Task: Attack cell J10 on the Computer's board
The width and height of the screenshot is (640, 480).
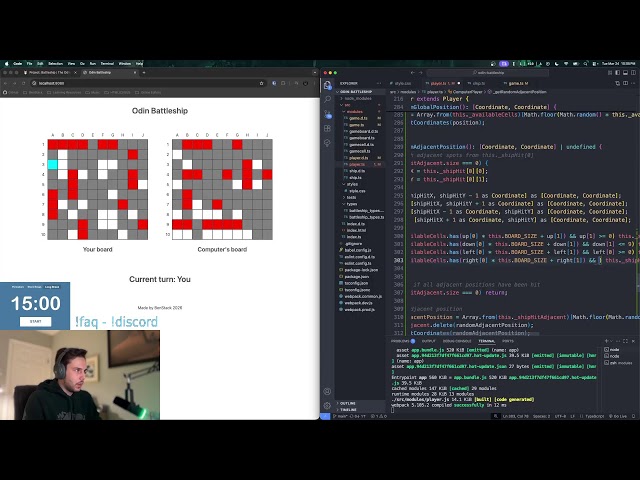Action: pyautogui.click(x=267, y=234)
